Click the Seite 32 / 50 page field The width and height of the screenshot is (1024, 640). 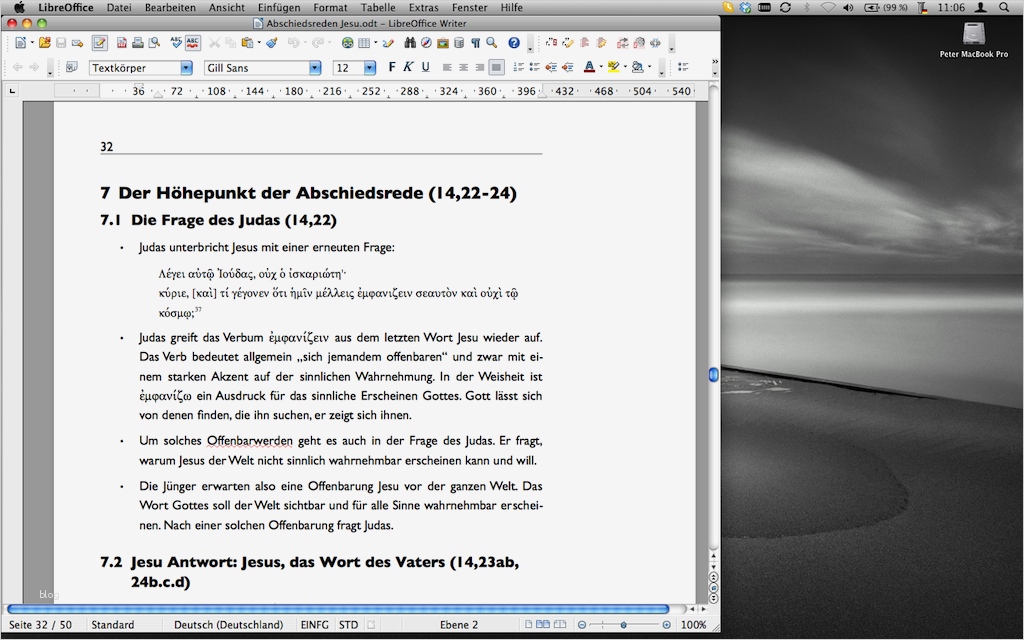41,625
